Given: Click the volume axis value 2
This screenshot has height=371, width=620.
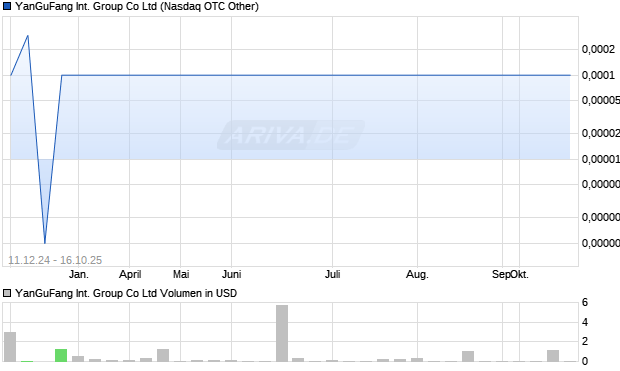Looking at the screenshot, I should click(585, 341).
